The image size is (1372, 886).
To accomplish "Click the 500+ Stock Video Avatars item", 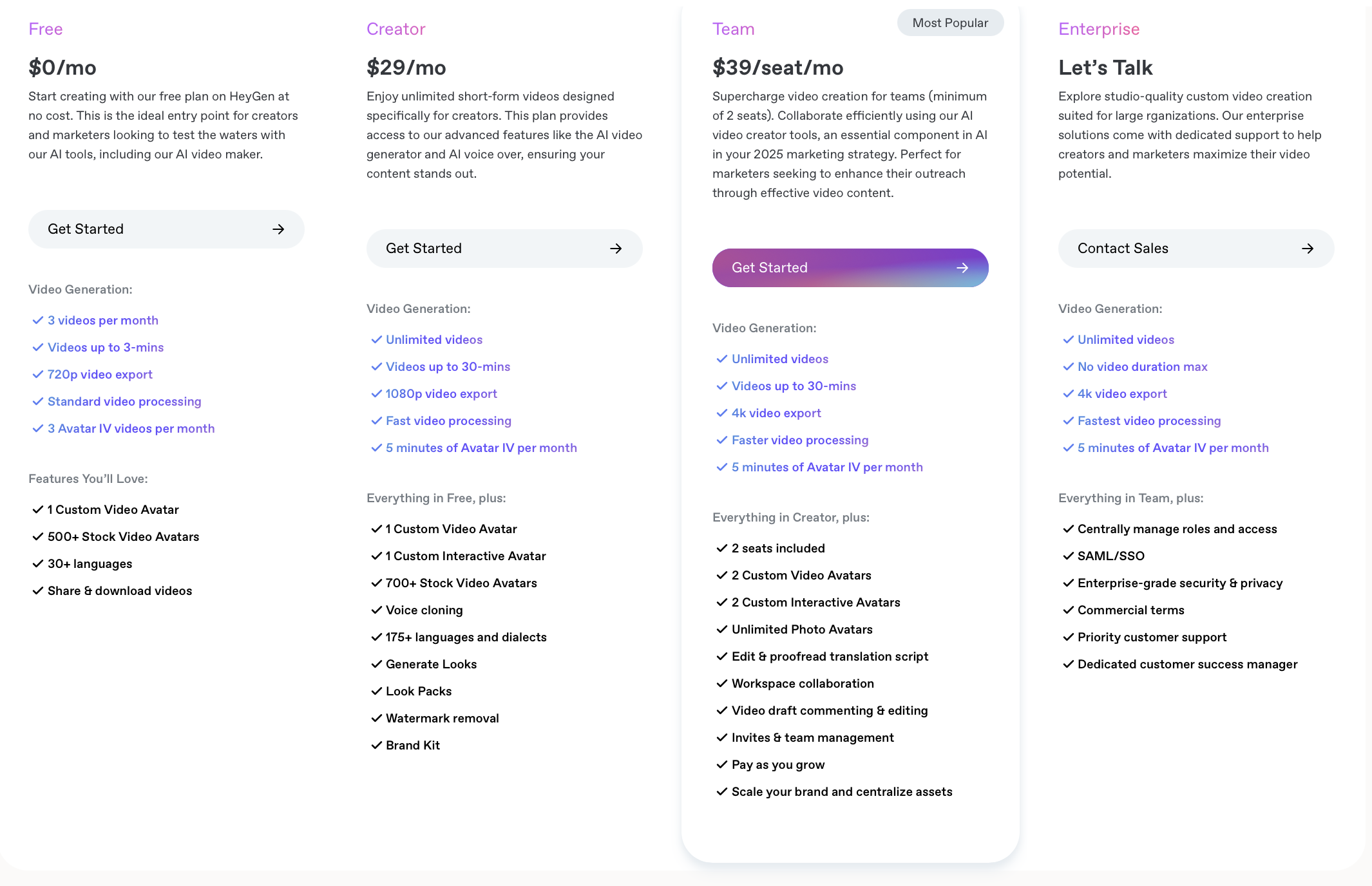I will (x=124, y=536).
